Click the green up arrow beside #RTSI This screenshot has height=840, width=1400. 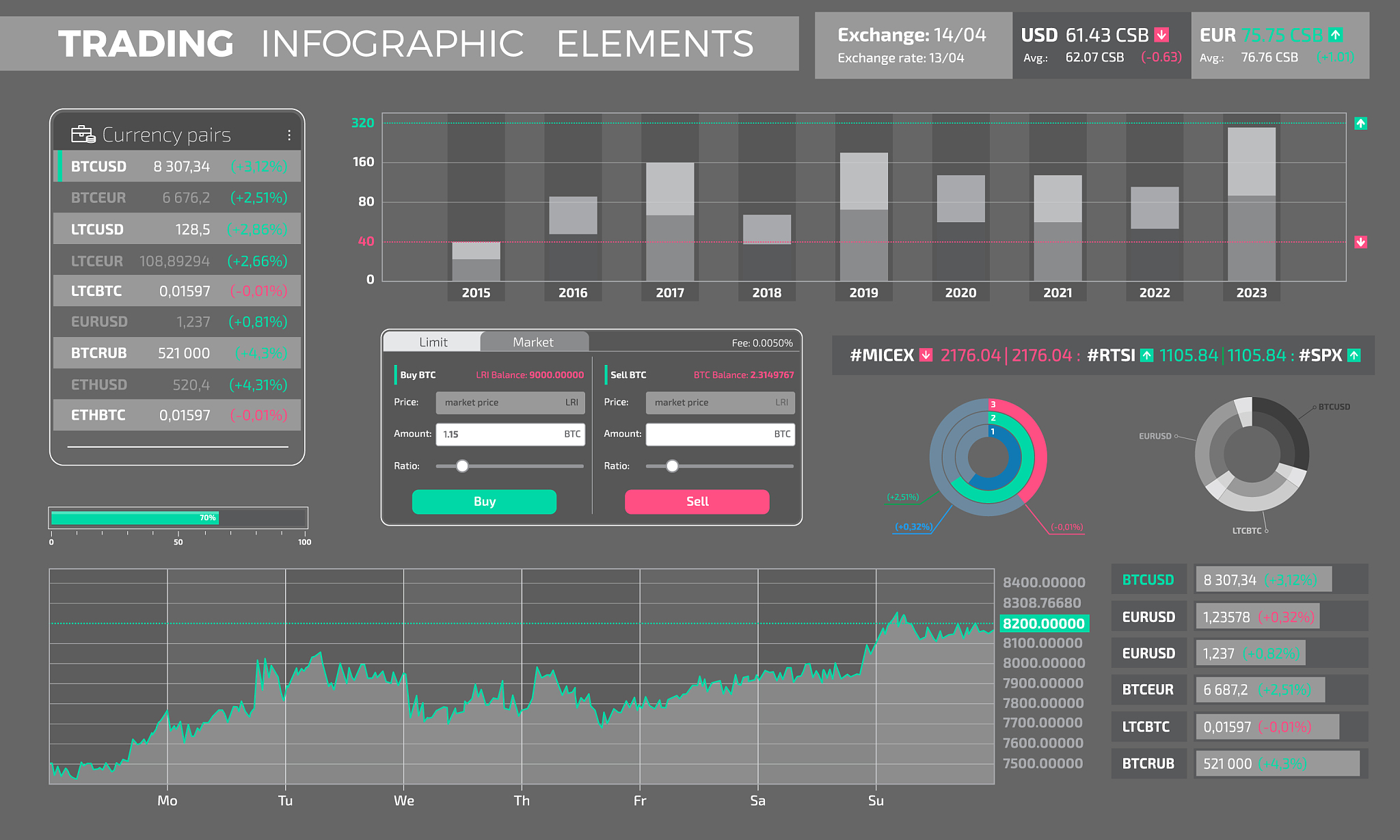(1147, 355)
